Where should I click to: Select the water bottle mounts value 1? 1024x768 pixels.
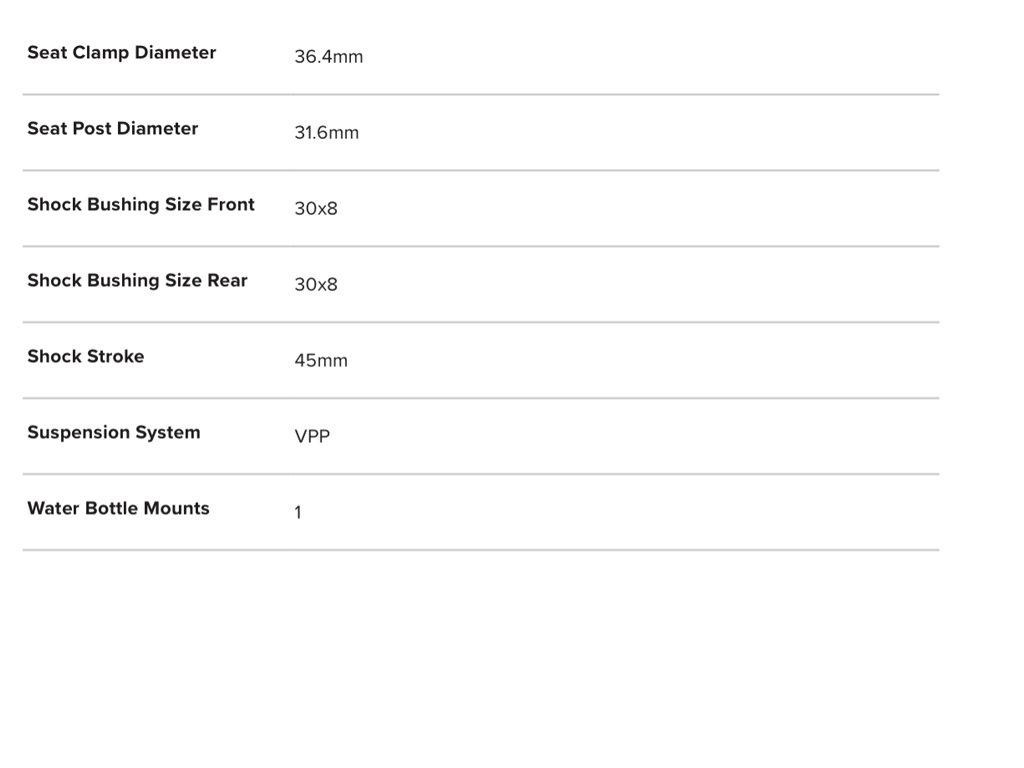(298, 513)
